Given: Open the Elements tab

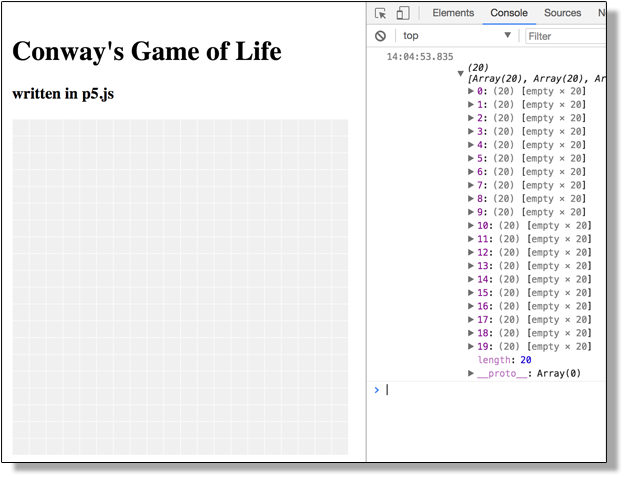Looking at the screenshot, I should [453, 13].
